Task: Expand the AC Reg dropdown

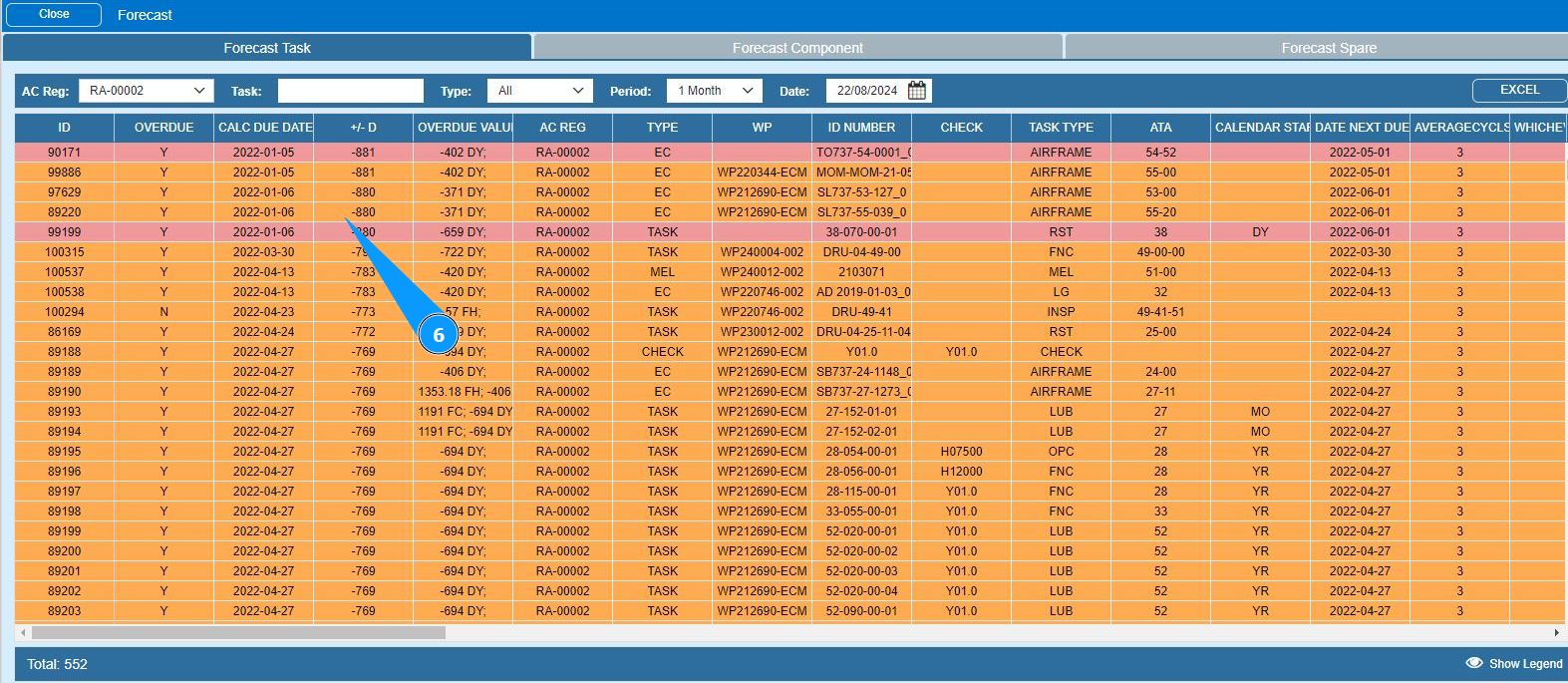Action: point(146,91)
